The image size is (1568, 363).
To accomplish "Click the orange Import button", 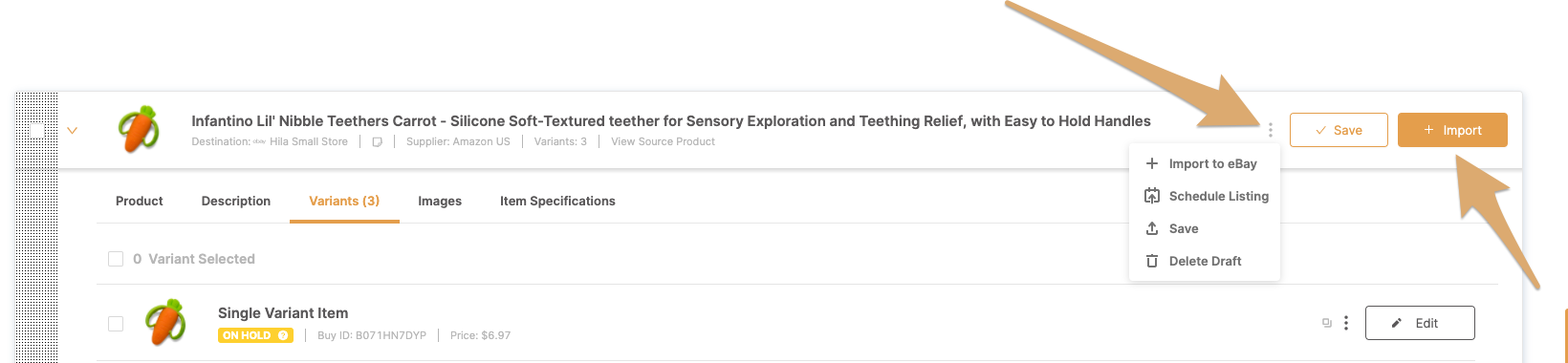I will click(x=1452, y=130).
